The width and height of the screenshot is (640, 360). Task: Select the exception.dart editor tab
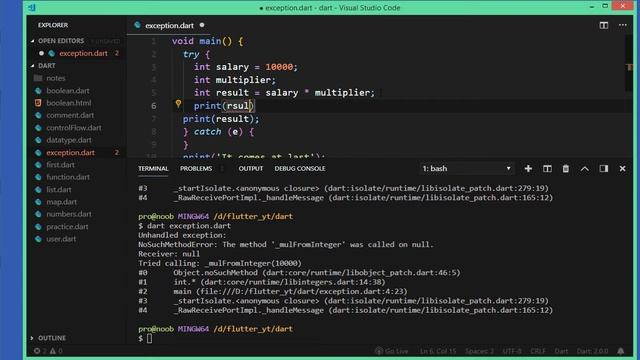(x=169, y=25)
